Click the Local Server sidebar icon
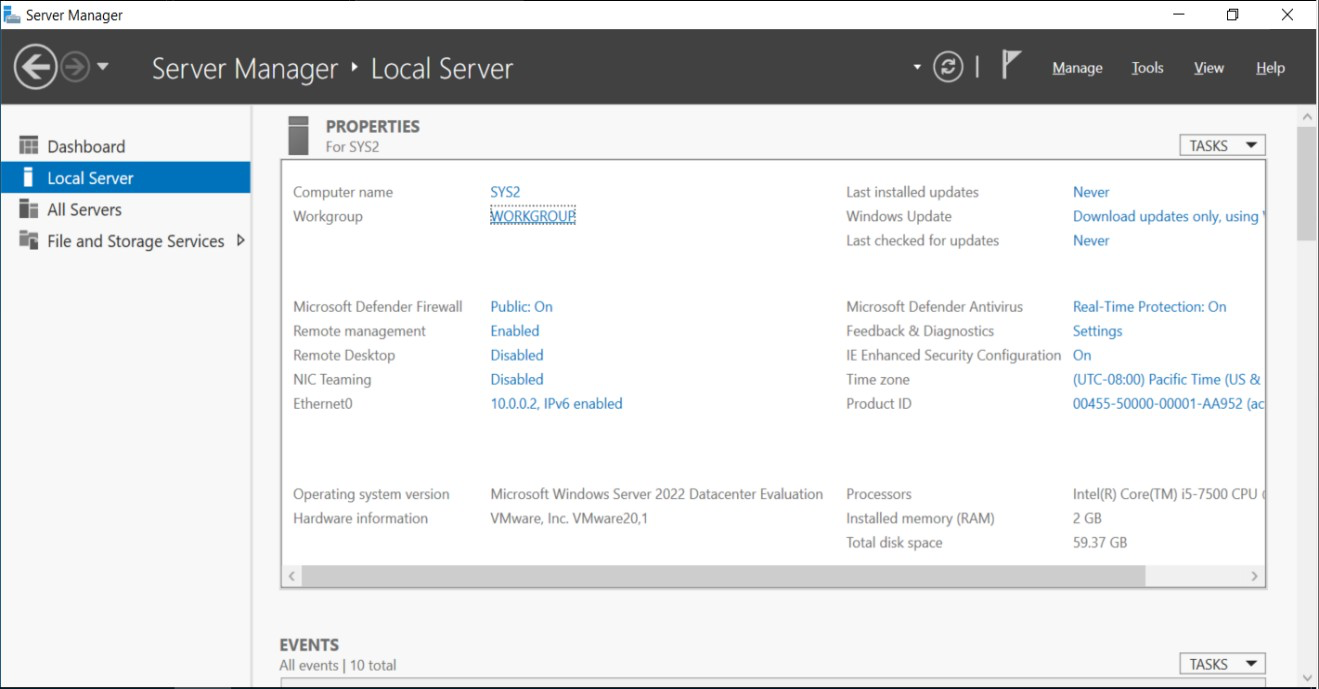 click(29, 178)
